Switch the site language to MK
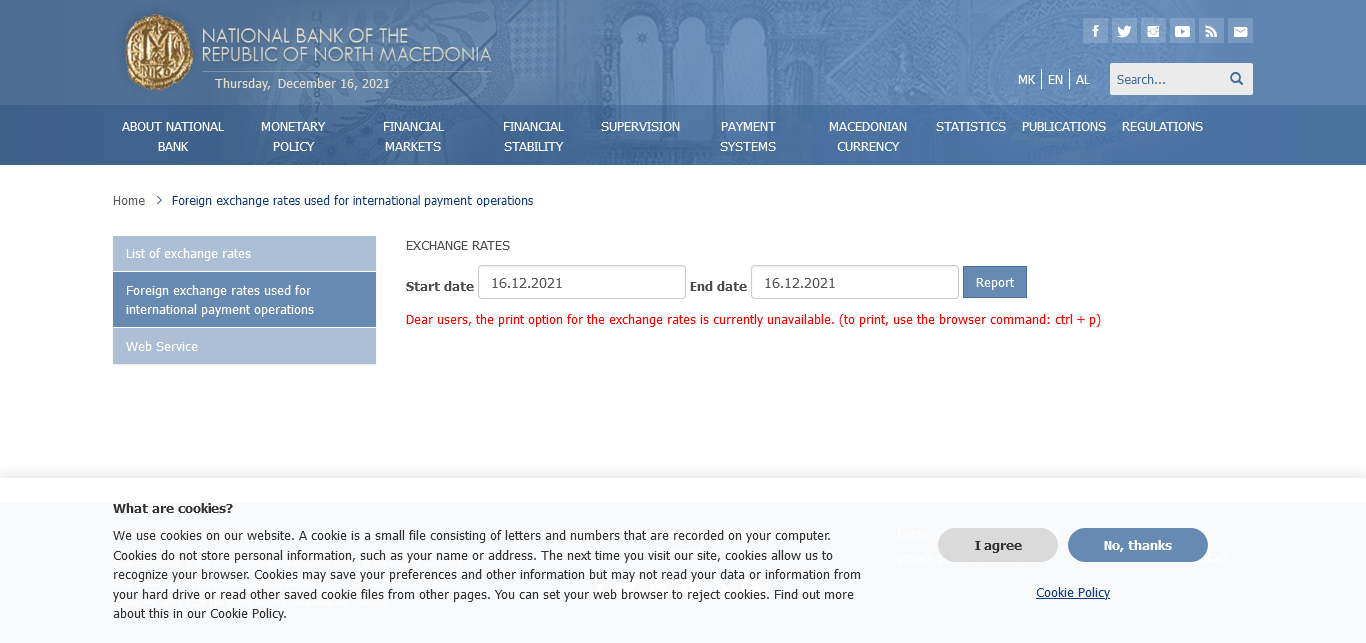The height and width of the screenshot is (643, 1366). 1026,80
